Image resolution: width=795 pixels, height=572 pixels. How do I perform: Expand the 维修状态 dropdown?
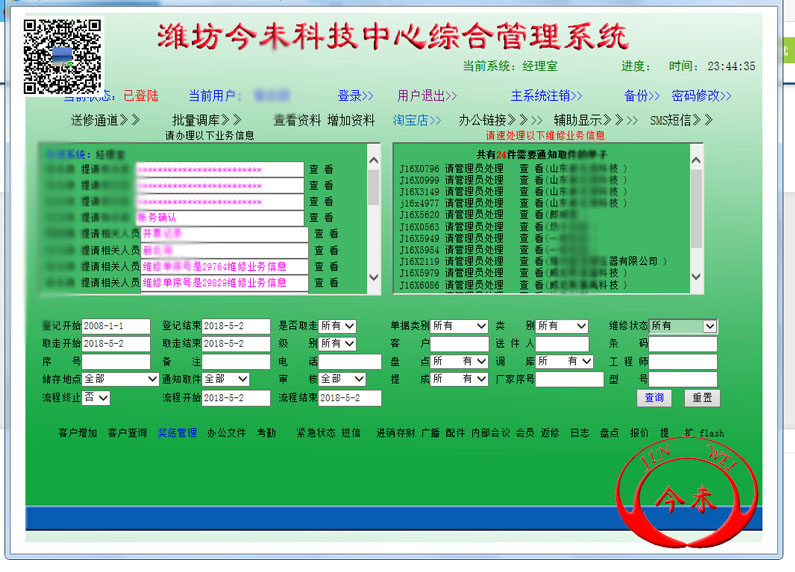click(683, 326)
